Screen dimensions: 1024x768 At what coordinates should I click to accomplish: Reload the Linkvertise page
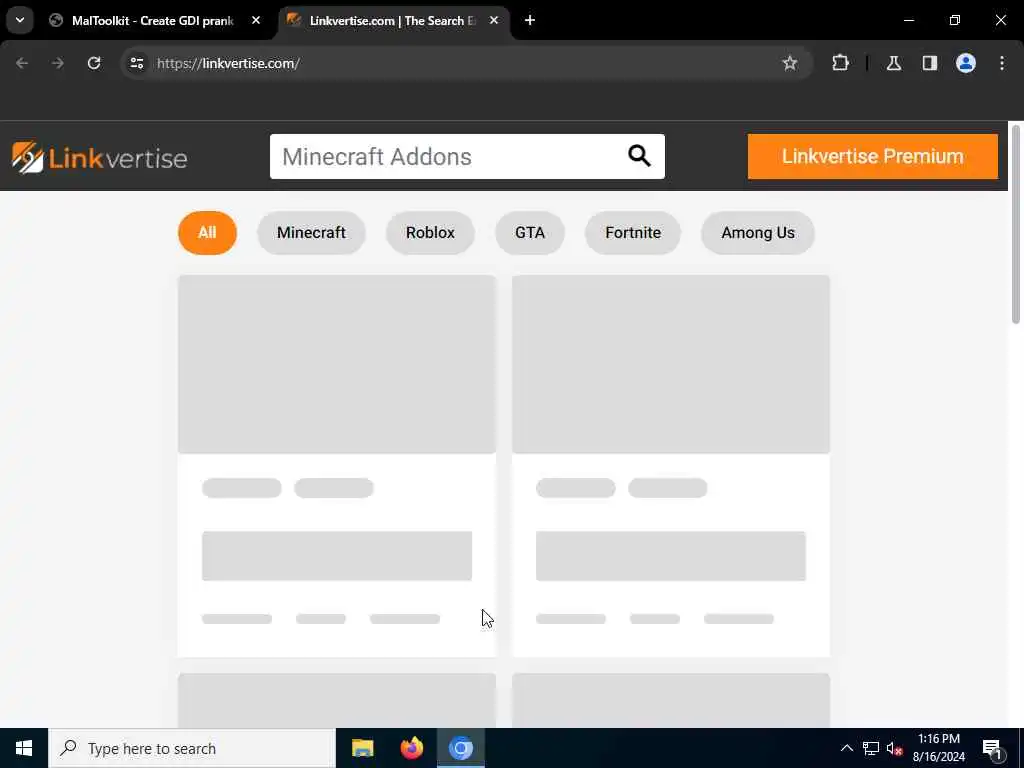94,63
